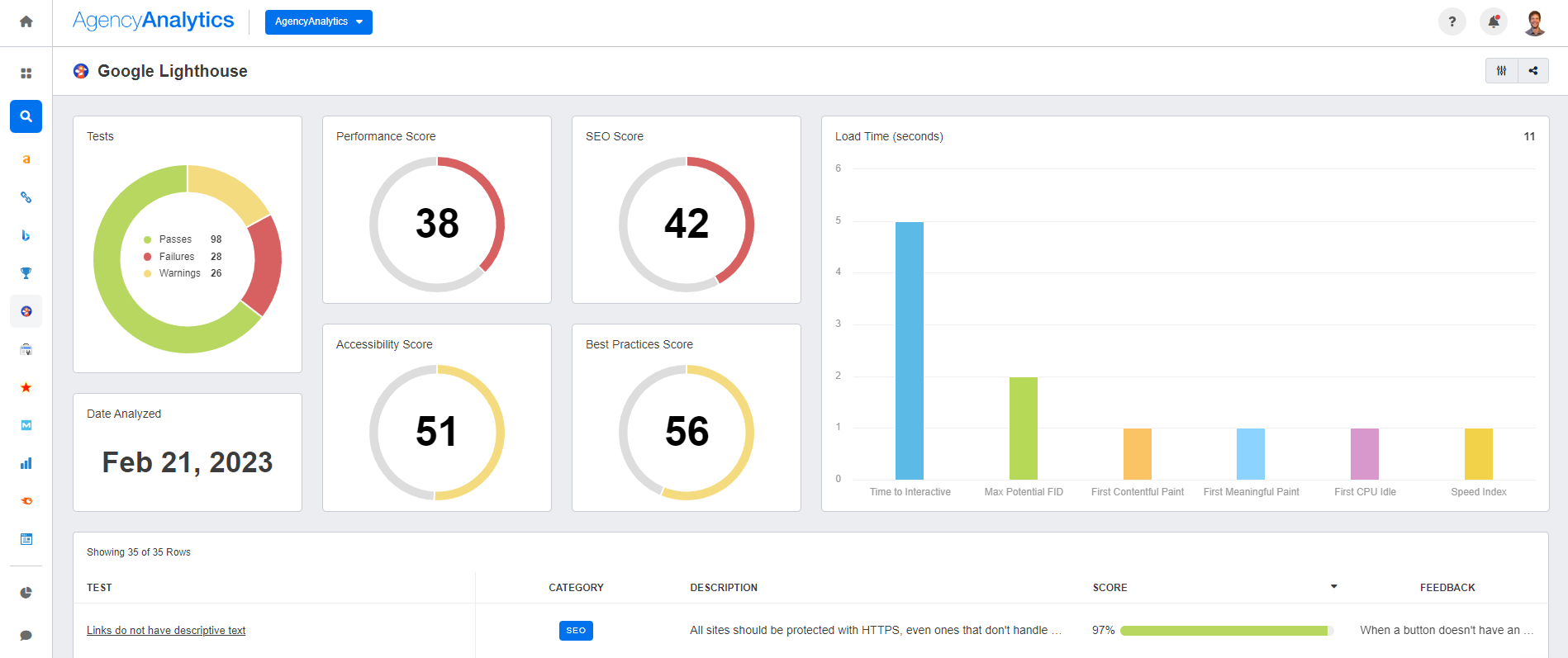Open the chat messages icon in the sidebar
The image size is (1568, 658).
[26, 635]
